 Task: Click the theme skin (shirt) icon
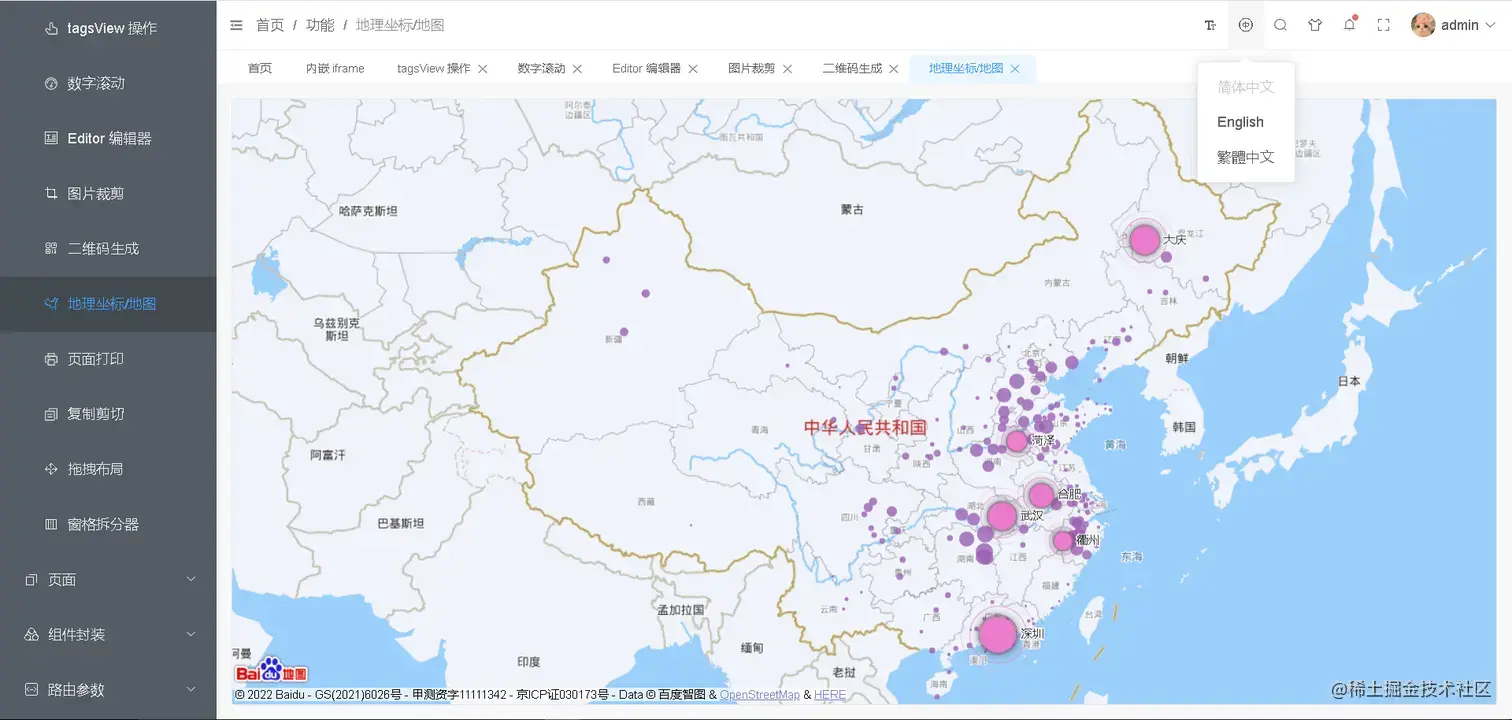[x=1314, y=24]
